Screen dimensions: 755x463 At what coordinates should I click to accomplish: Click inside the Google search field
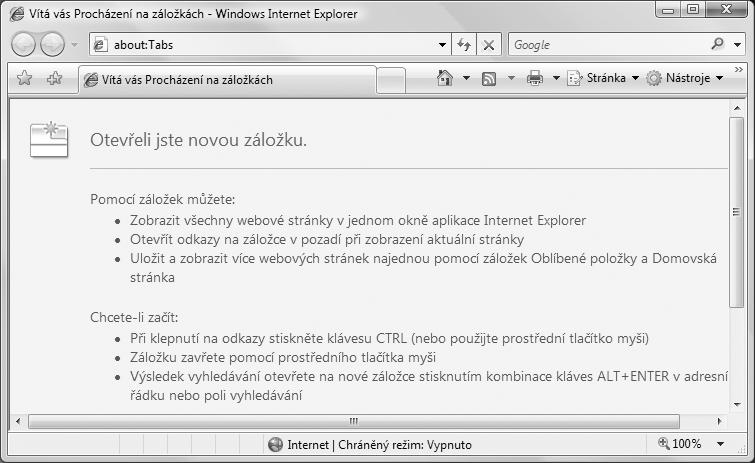[606, 44]
